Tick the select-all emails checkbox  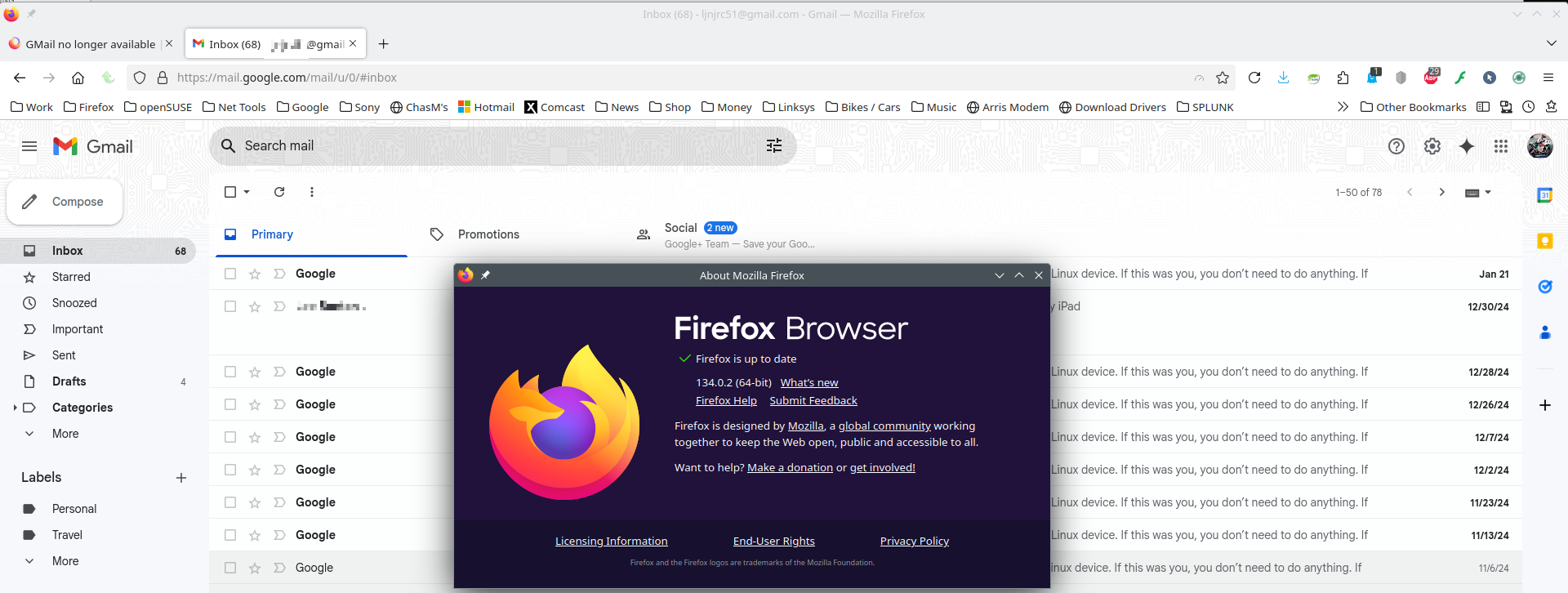pos(230,192)
